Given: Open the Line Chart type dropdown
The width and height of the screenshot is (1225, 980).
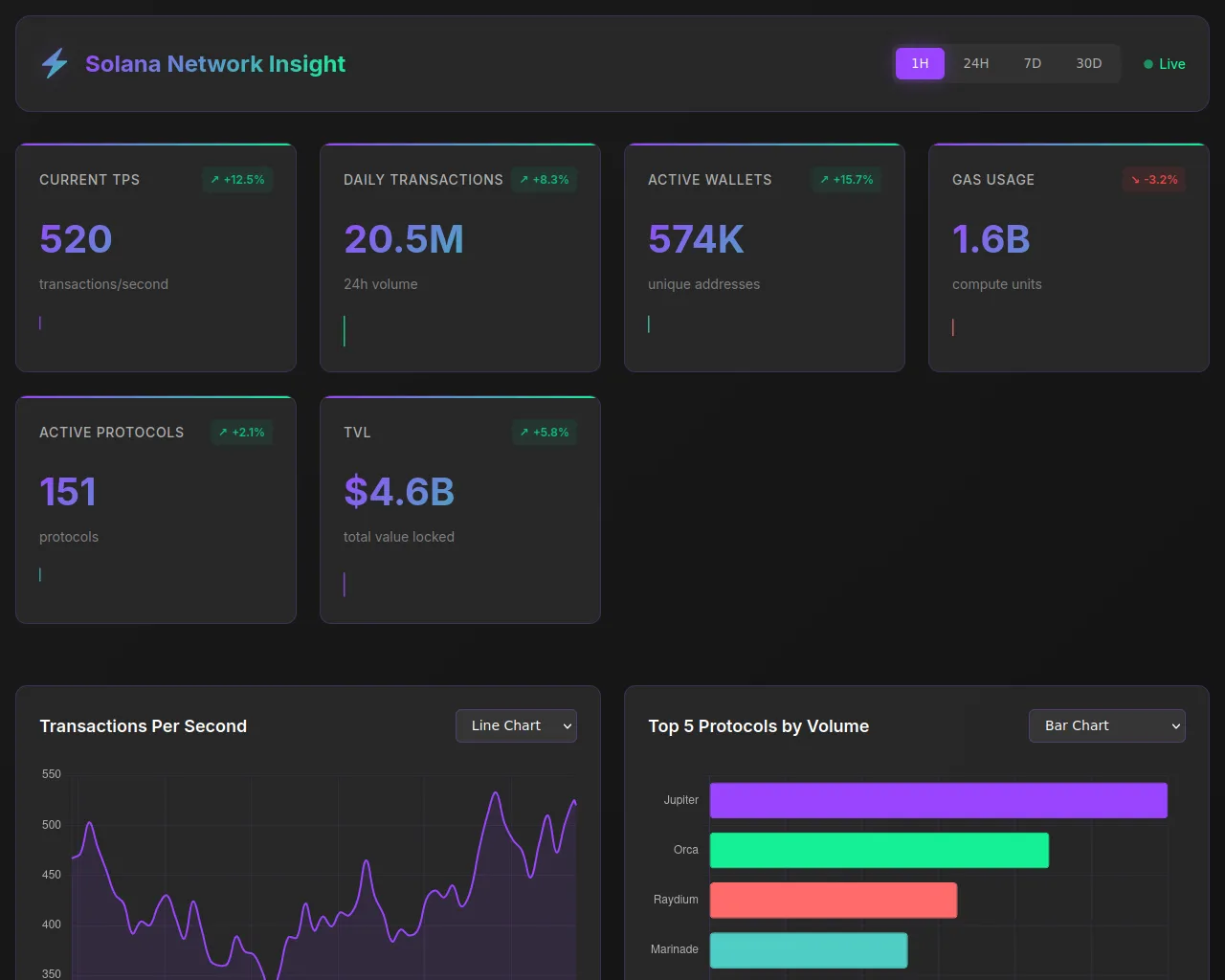Looking at the screenshot, I should click(x=517, y=725).
